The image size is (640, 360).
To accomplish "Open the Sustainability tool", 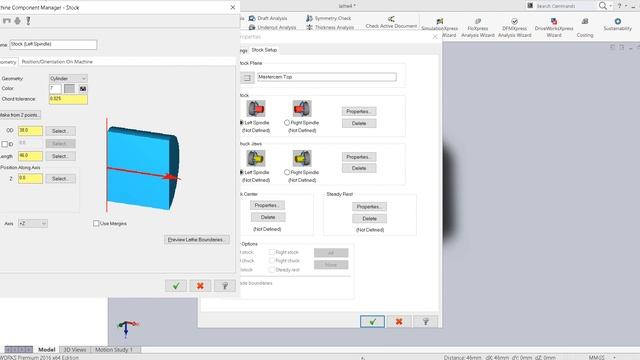I will (618, 24).
